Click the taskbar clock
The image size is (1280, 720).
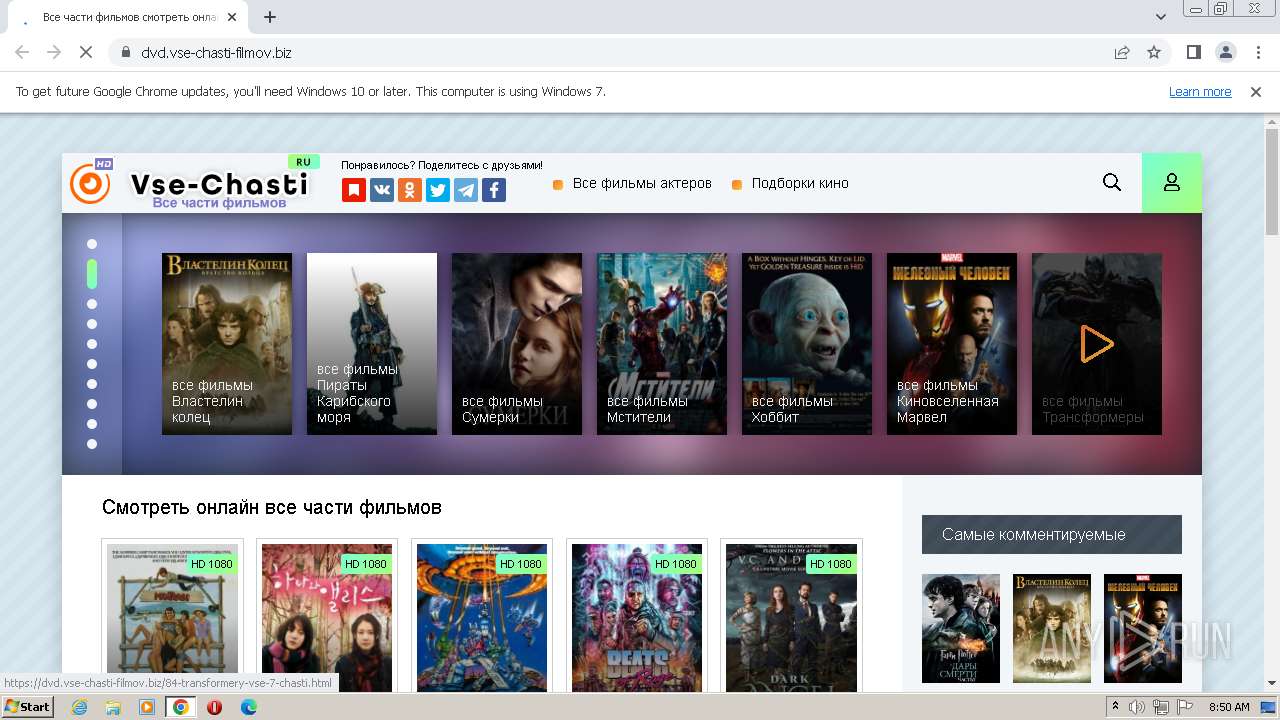1229,707
